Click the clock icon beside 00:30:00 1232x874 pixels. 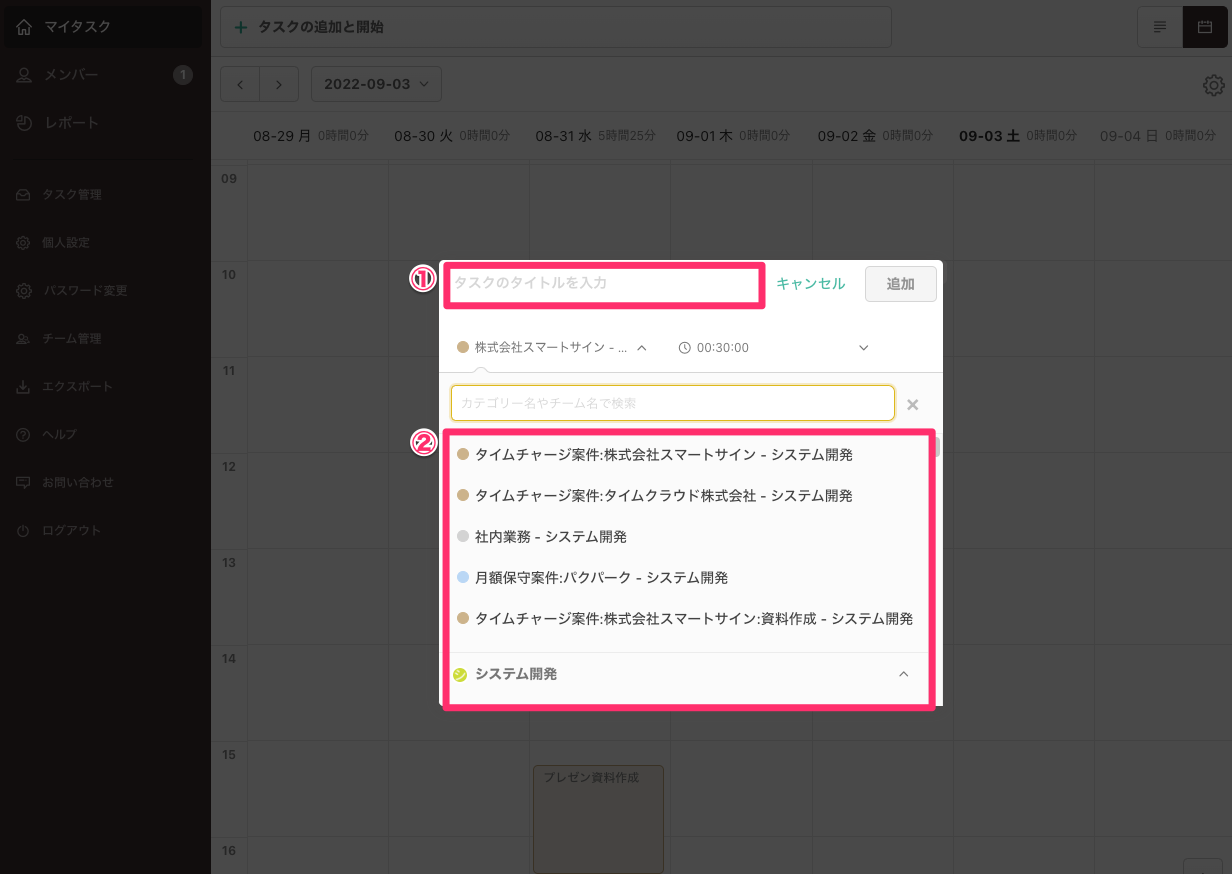685,348
